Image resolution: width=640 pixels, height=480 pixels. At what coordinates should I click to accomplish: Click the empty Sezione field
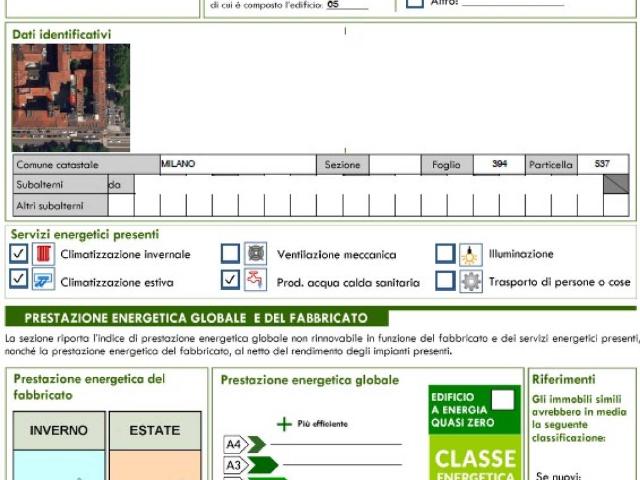coord(395,164)
